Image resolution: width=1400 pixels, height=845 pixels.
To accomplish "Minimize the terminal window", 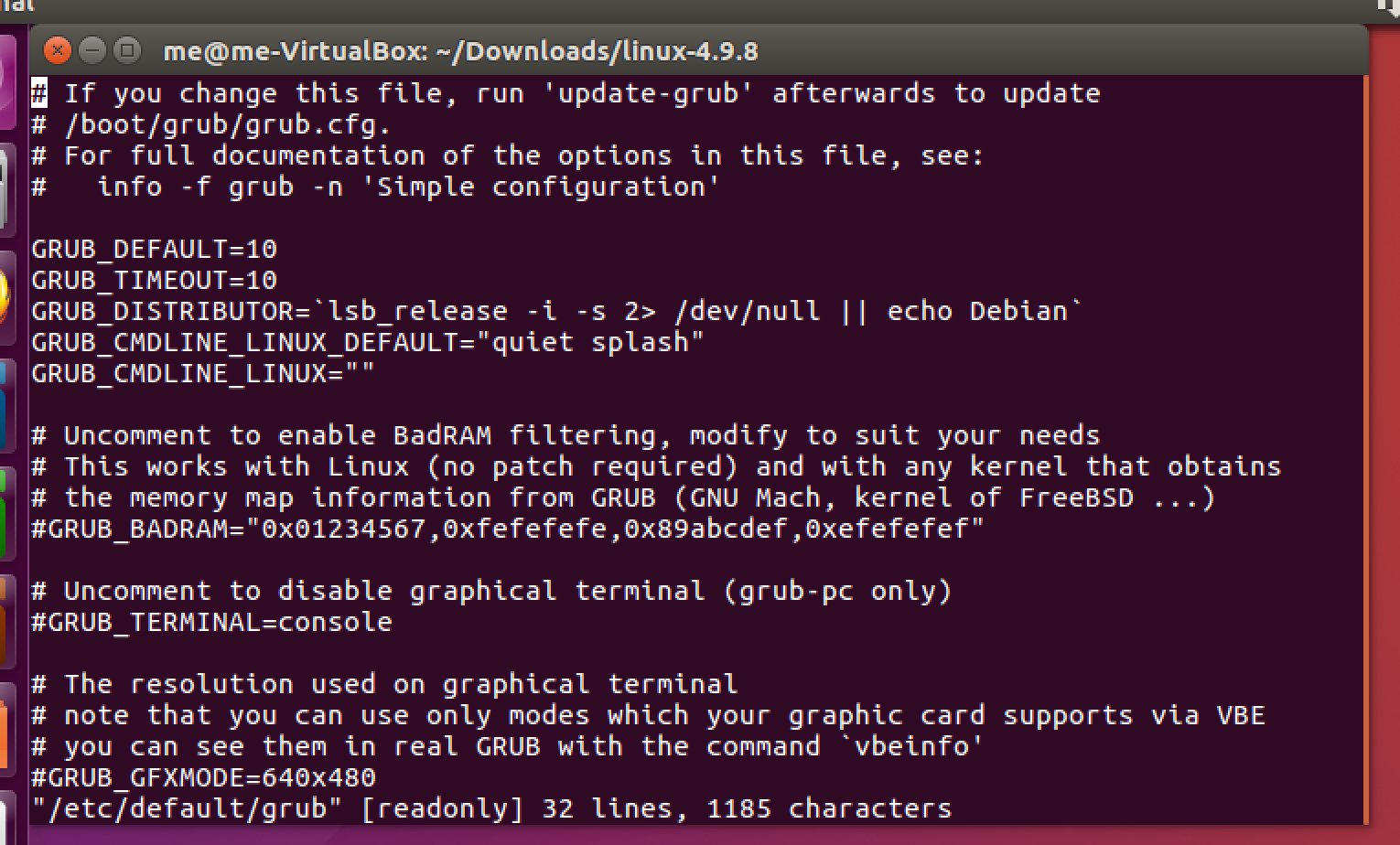I will click(92, 50).
